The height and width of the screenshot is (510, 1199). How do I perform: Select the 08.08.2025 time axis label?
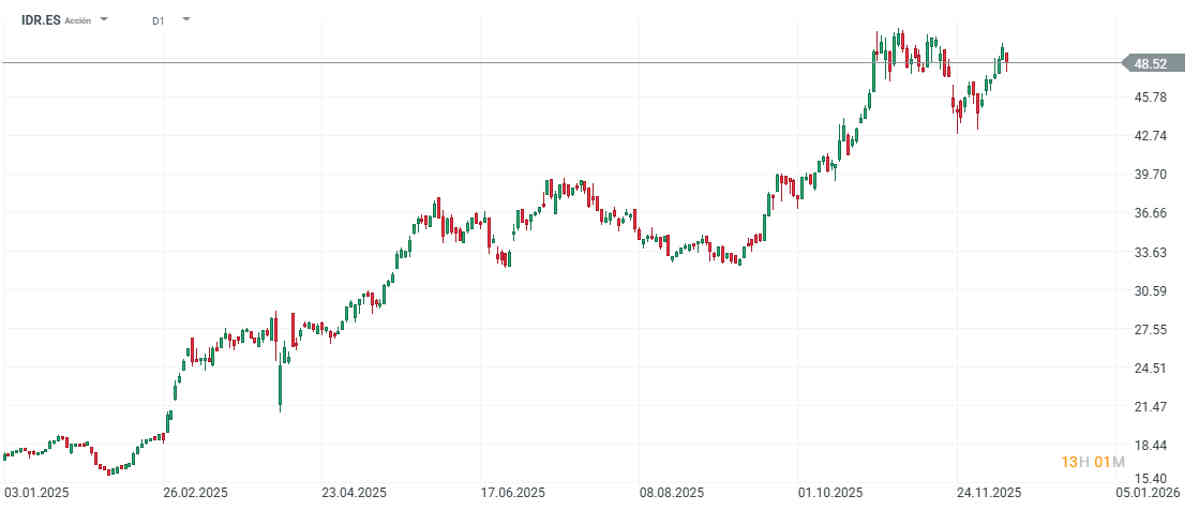(671, 493)
